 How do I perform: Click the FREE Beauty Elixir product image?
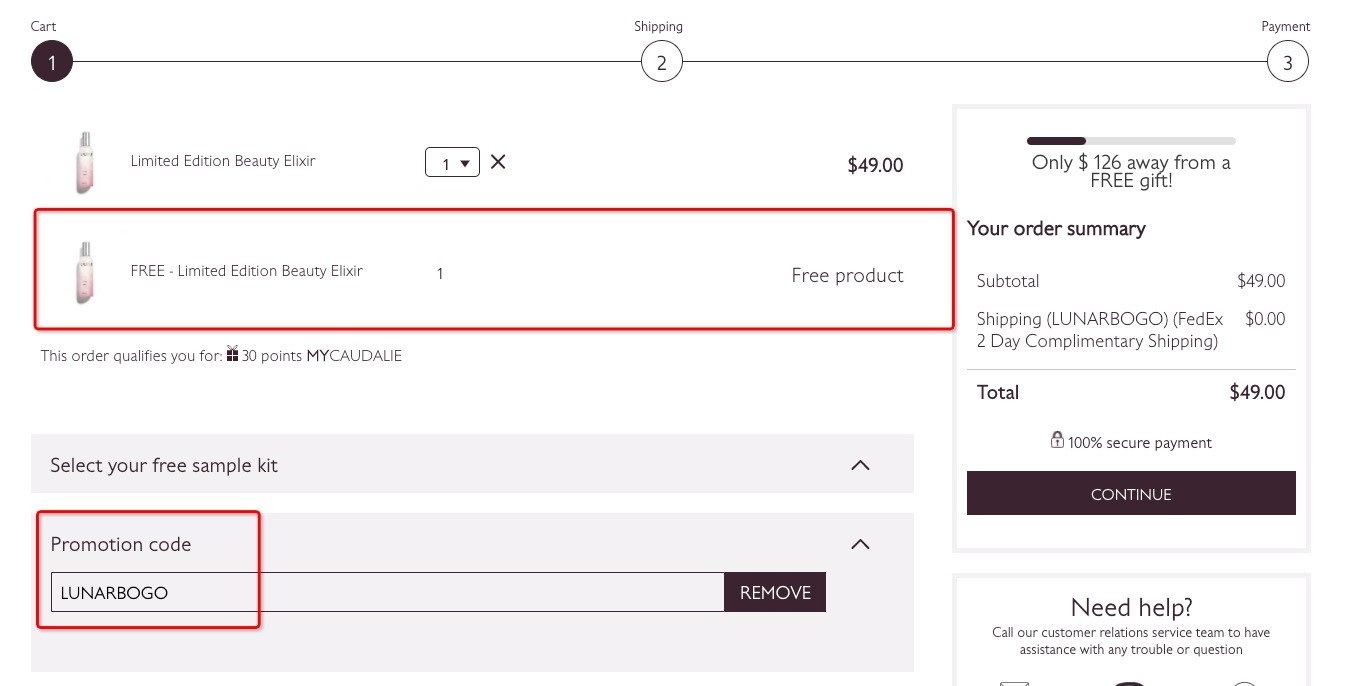pyautogui.click(x=84, y=272)
